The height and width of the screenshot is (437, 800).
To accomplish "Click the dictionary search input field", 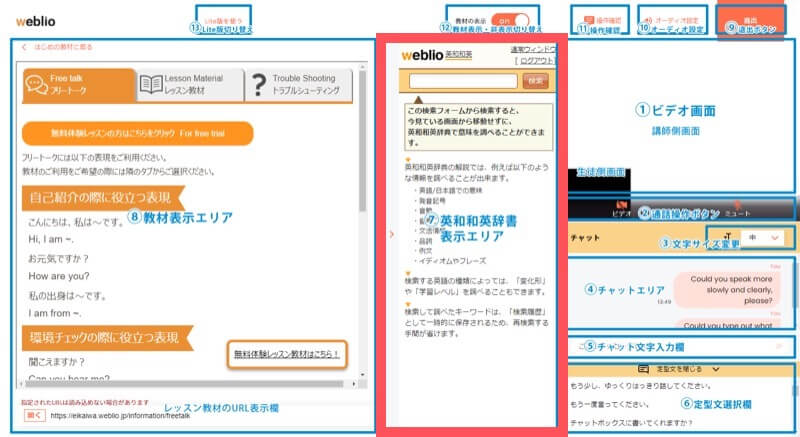I will (x=463, y=80).
